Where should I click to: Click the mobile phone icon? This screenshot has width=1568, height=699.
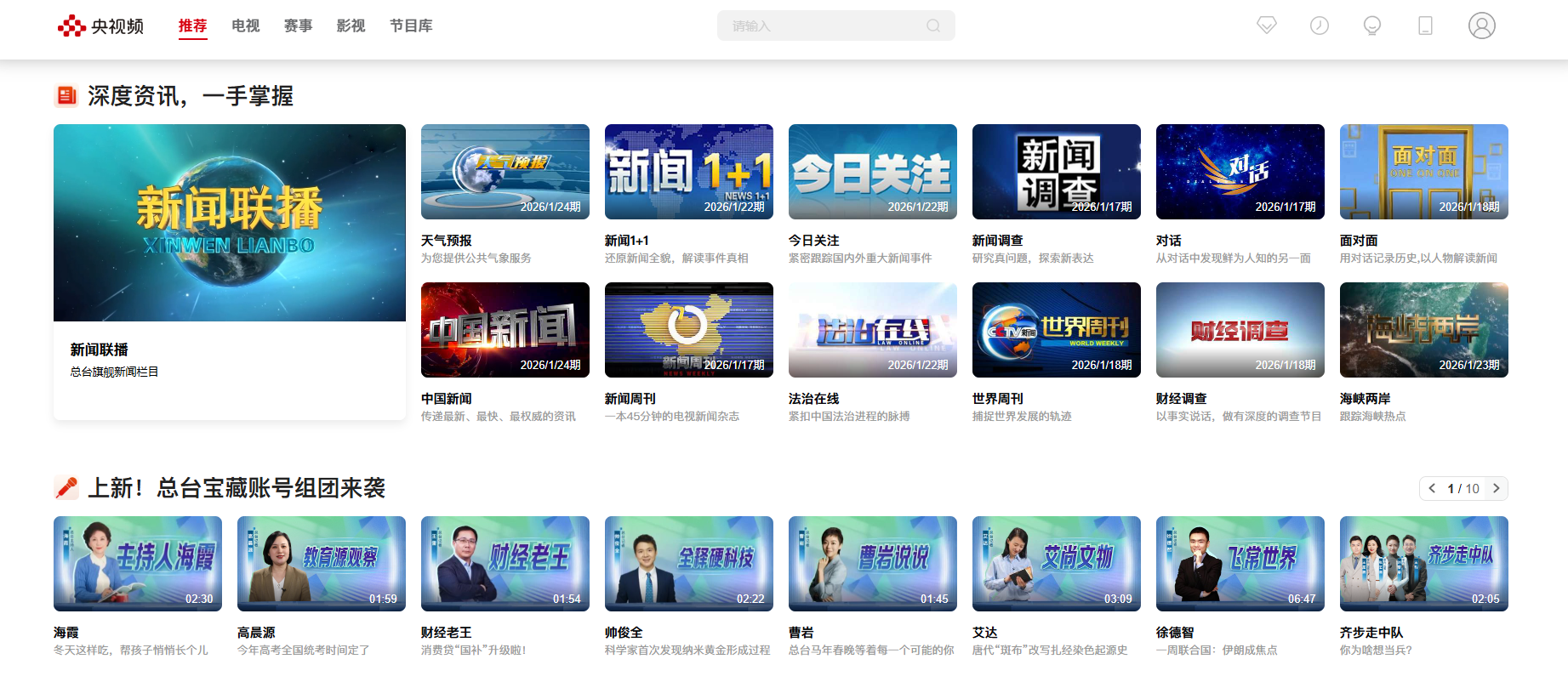[x=1425, y=26]
